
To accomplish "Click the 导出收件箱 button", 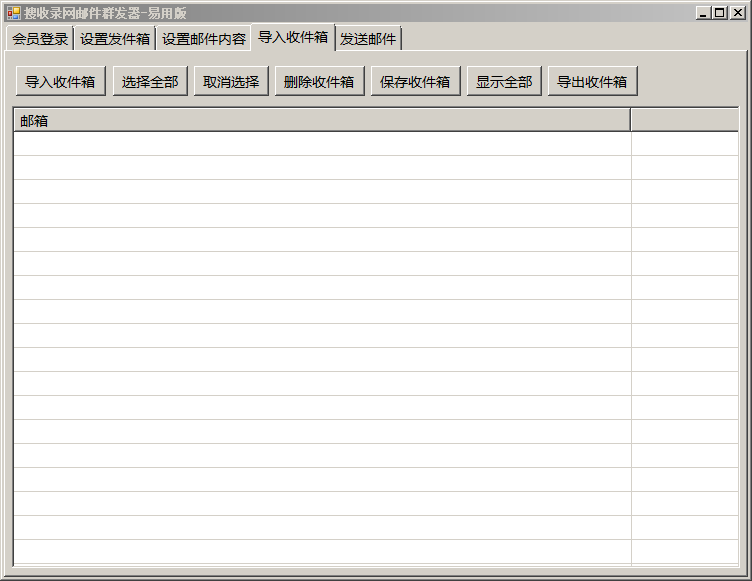I will pyautogui.click(x=592, y=82).
